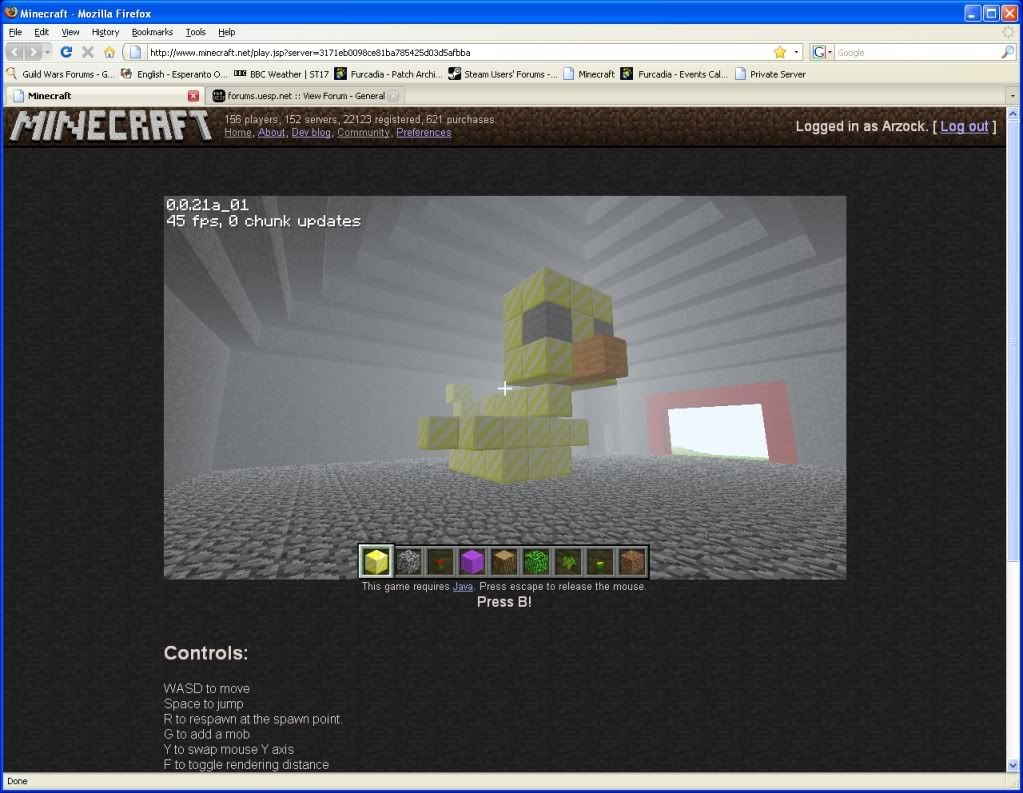Click the duck's orange beak block
1023x793 pixels.
pyautogui.click(x=599, y=356)
